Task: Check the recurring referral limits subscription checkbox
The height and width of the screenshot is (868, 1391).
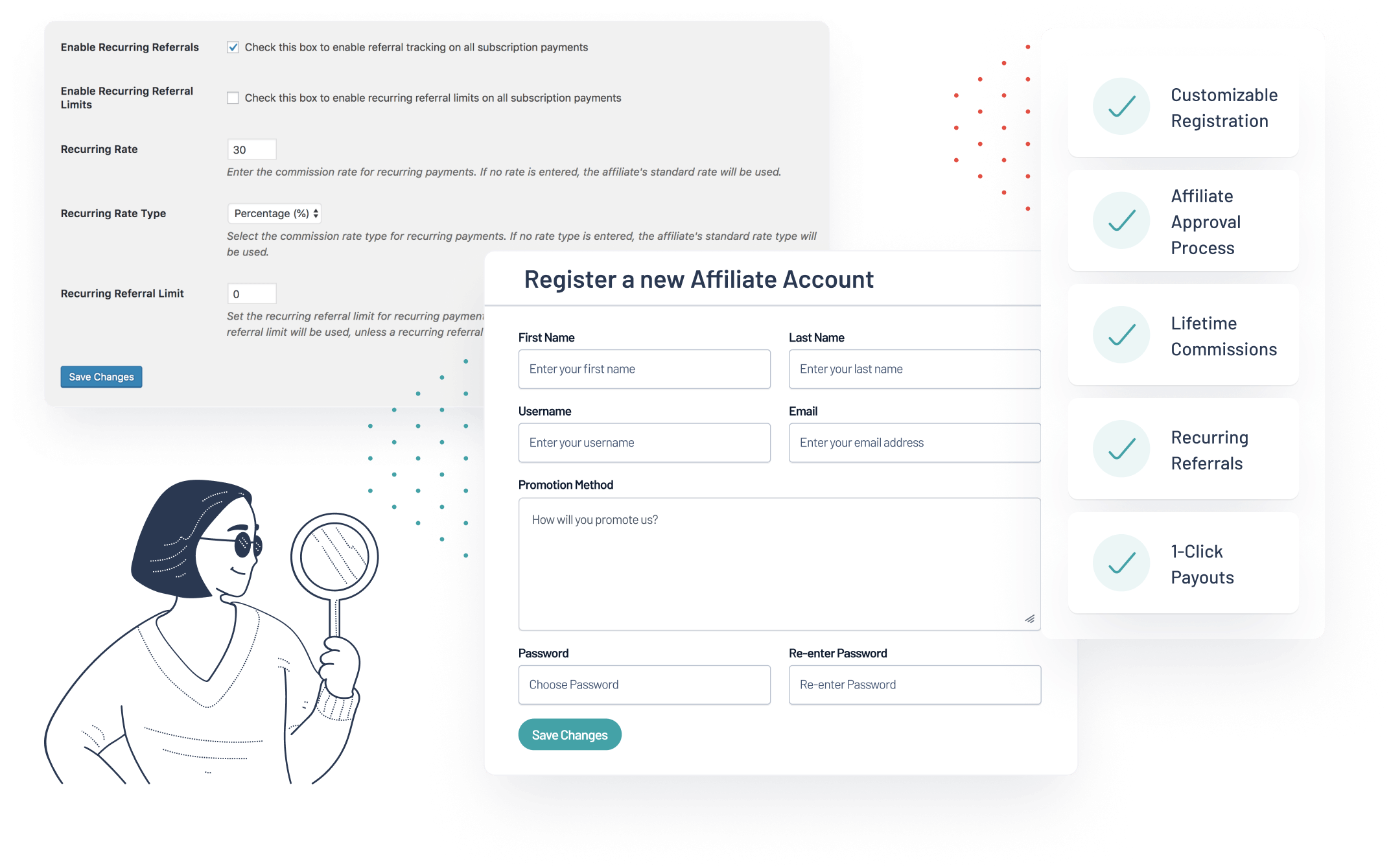Action: click(x=232, y=97)
